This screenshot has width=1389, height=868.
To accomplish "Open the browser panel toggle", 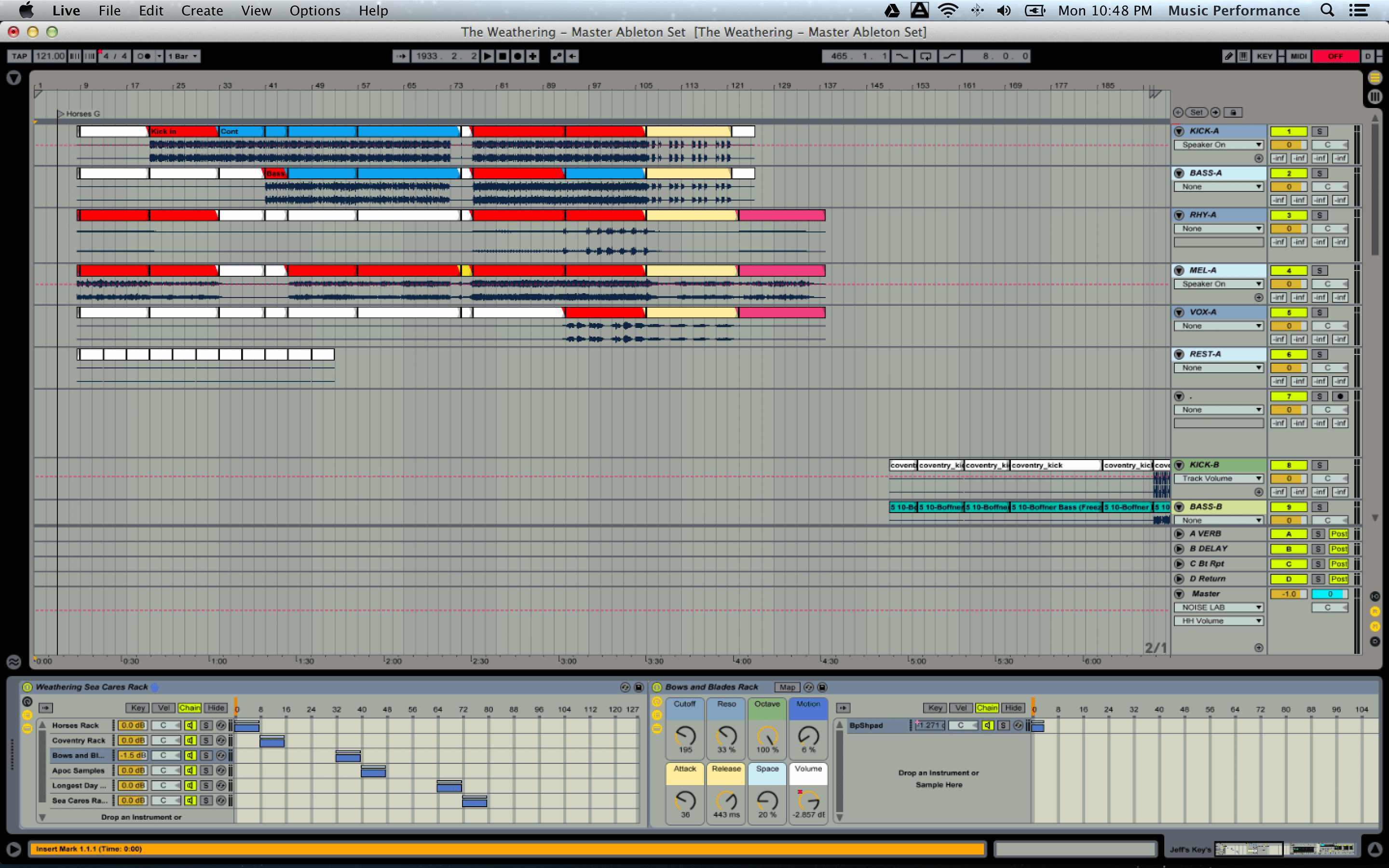I will (x=14, y=78).
